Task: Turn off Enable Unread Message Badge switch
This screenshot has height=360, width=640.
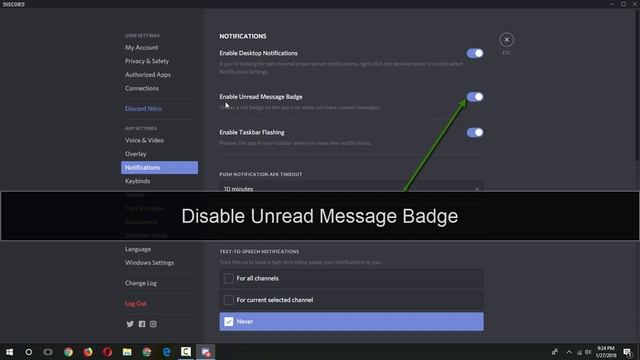Action: pos(475,97)
